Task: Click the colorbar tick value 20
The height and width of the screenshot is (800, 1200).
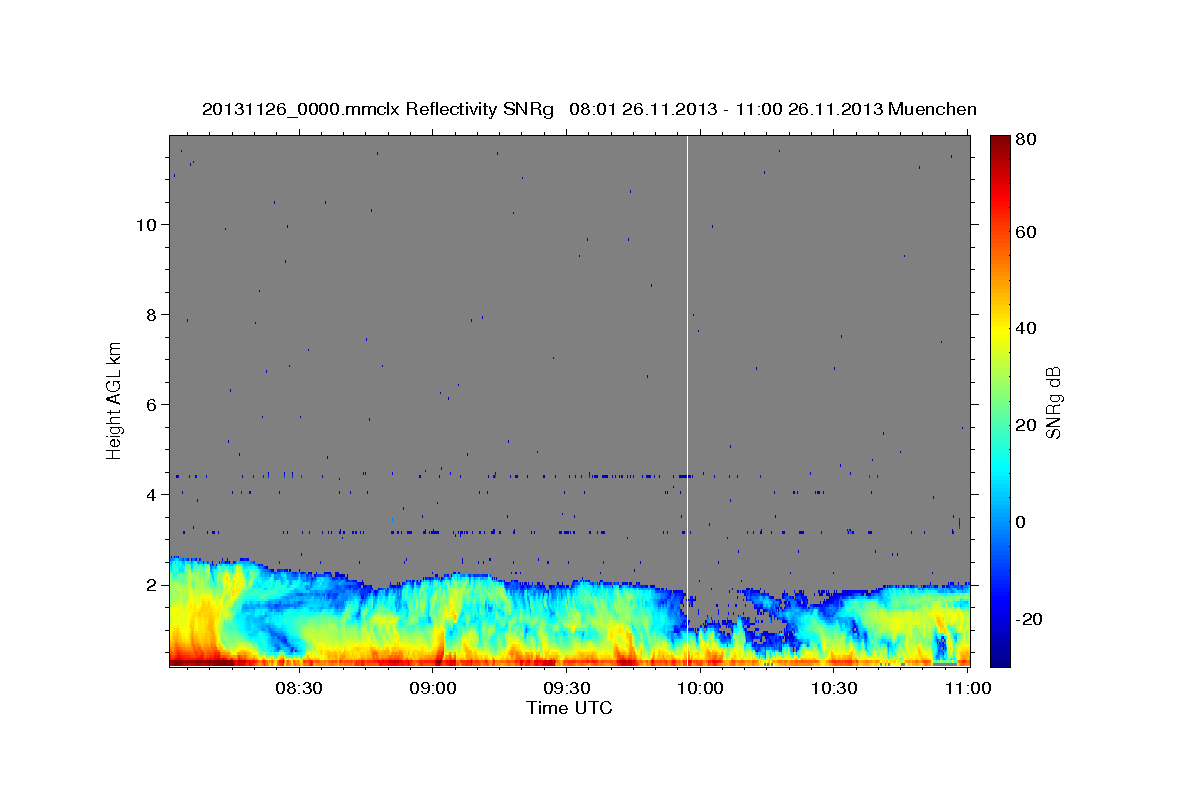Action: click(x=1026, y=425)
